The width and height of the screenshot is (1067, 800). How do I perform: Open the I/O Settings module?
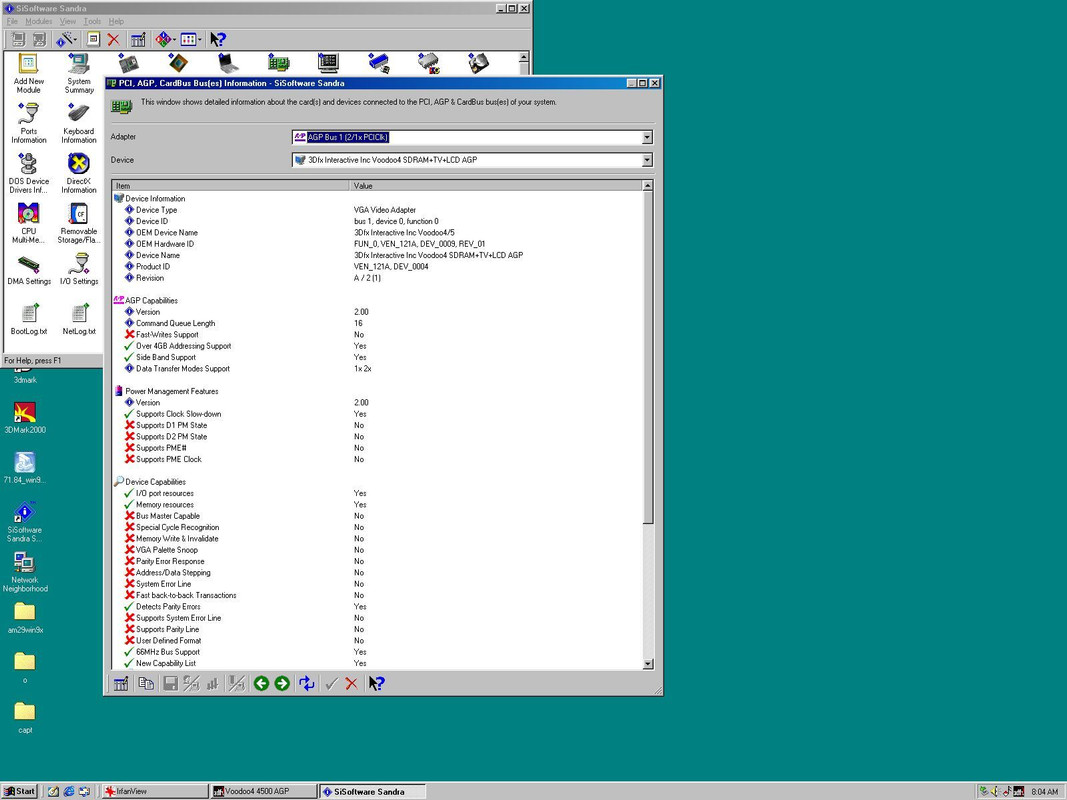(79, 269)
